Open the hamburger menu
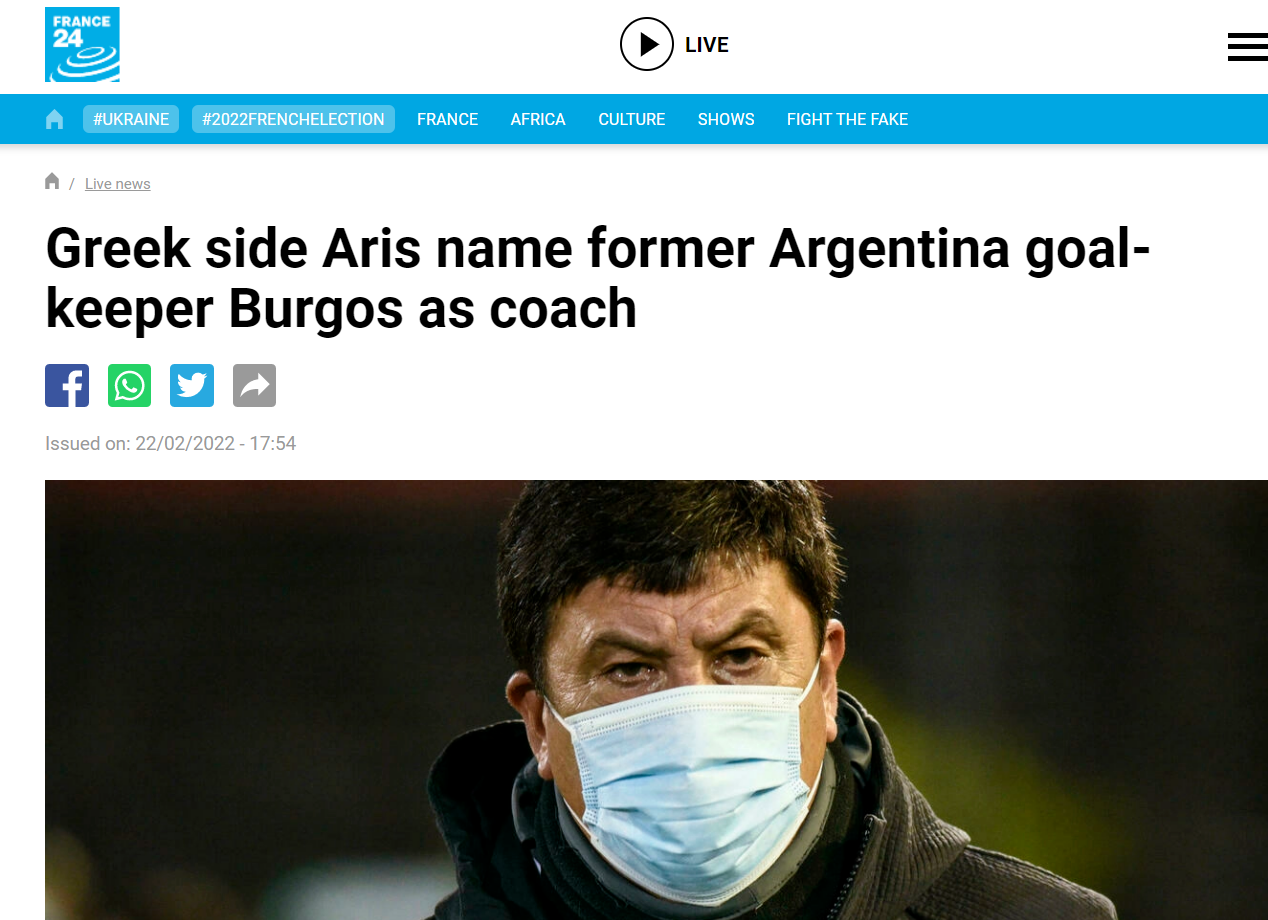Image resolution: width=1268 pixels, height=920 pixels. point(1247,47)
